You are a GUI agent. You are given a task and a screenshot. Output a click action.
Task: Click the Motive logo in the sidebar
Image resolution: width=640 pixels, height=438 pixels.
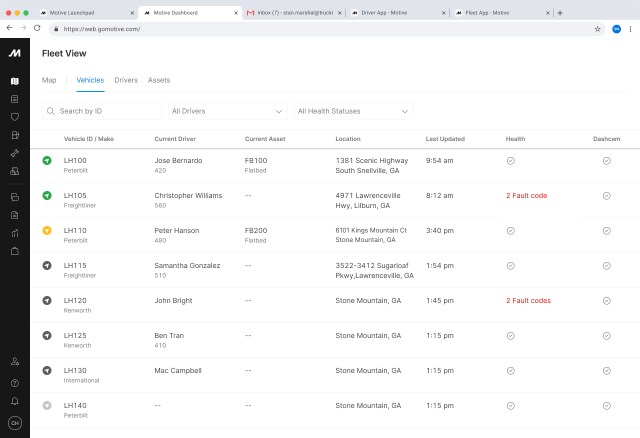coord(14,53)
